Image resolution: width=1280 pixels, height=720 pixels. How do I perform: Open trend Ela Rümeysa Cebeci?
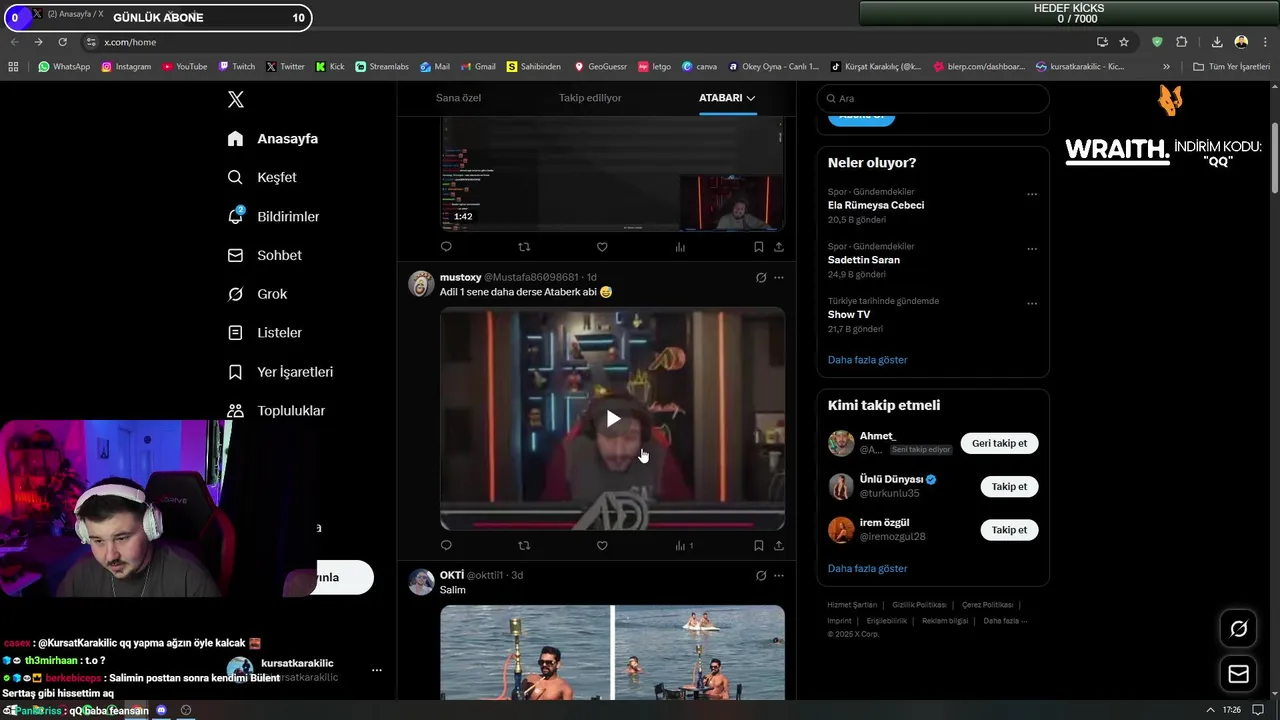[x=876, y=205]
